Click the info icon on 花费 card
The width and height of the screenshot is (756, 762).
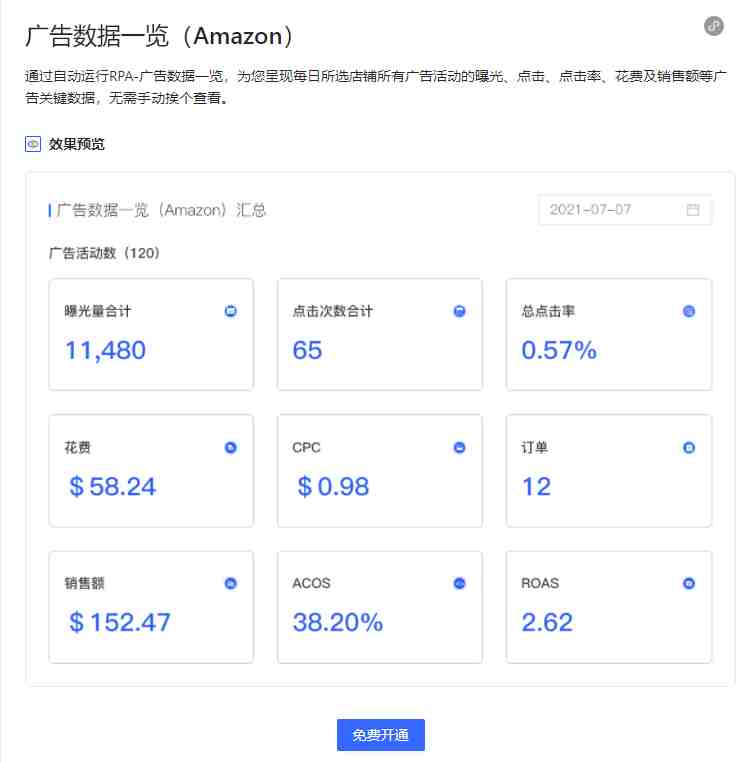click(231, 448)
